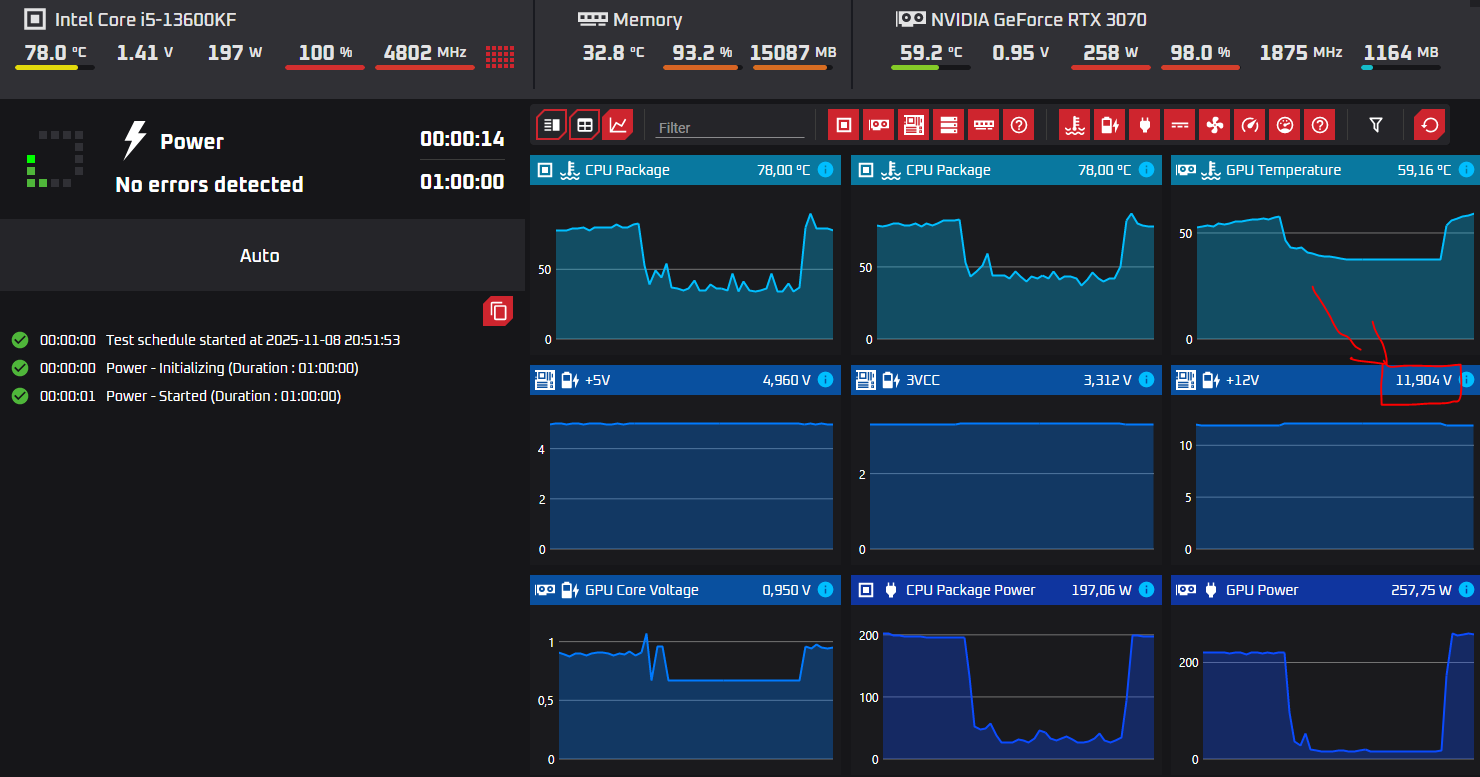This screenshot has width=1480, height=777.
Task: Switch monitoring to list view
Action: 552,125
